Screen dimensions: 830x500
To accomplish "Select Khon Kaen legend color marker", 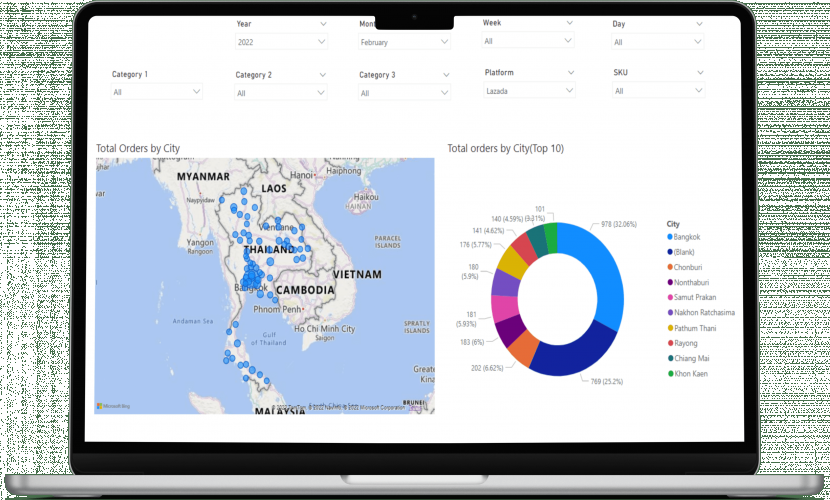I will [671, 374].
